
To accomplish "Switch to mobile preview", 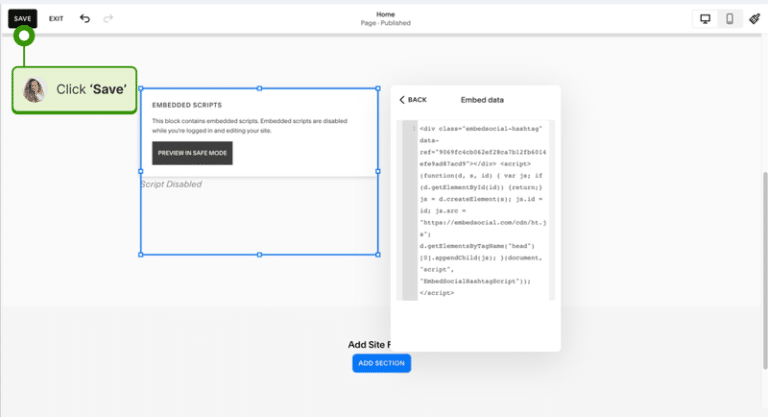I will tap(730, 18).
